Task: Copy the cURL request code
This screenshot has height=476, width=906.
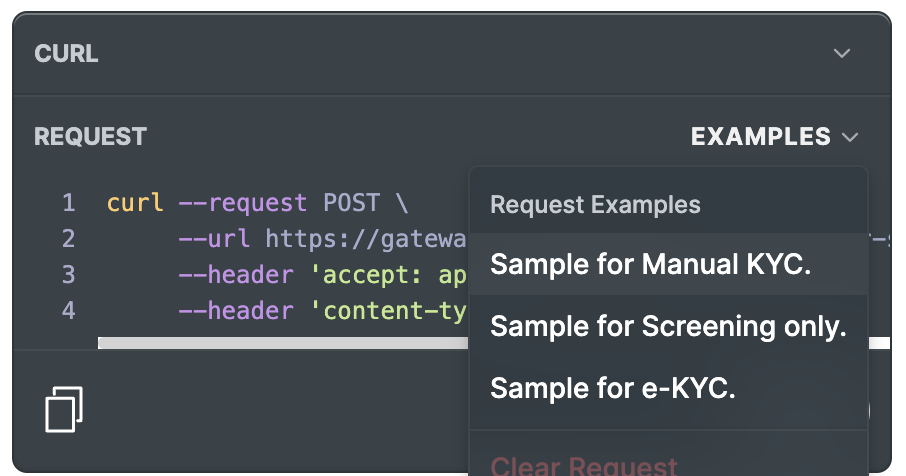Action: pos(64,410)
